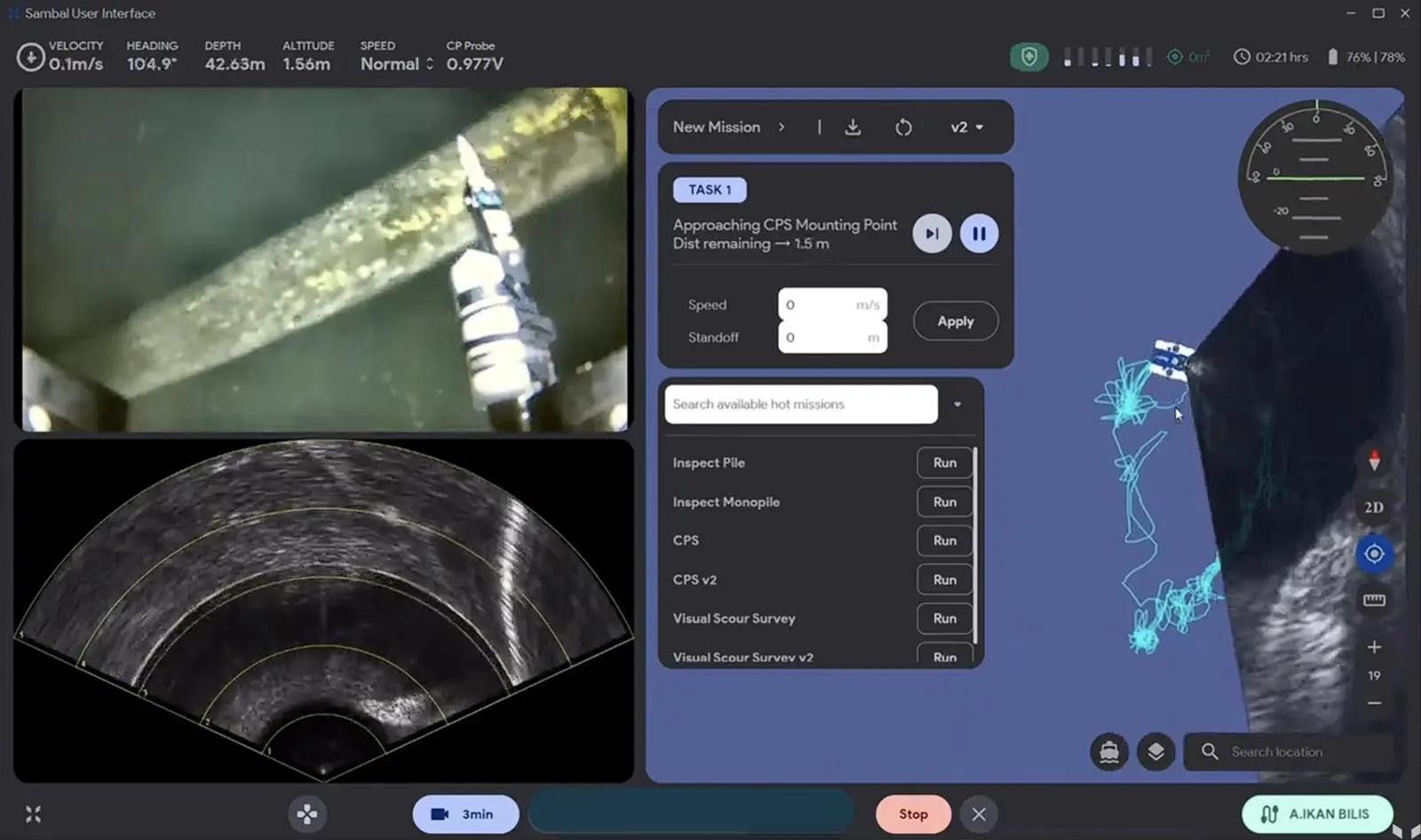1421x840 pixels.
Task: Click the recenter target icon on map
Action: coord(1374,554)
